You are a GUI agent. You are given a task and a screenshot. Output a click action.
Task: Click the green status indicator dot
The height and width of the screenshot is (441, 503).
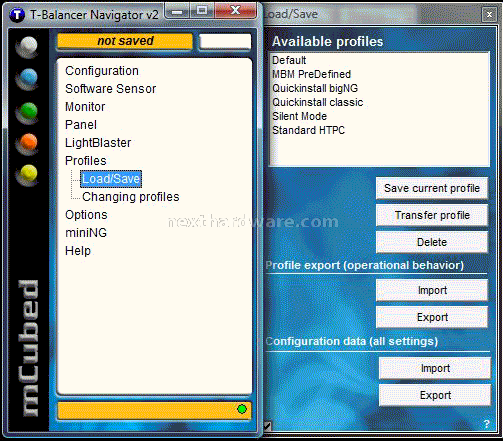point(242,409)
